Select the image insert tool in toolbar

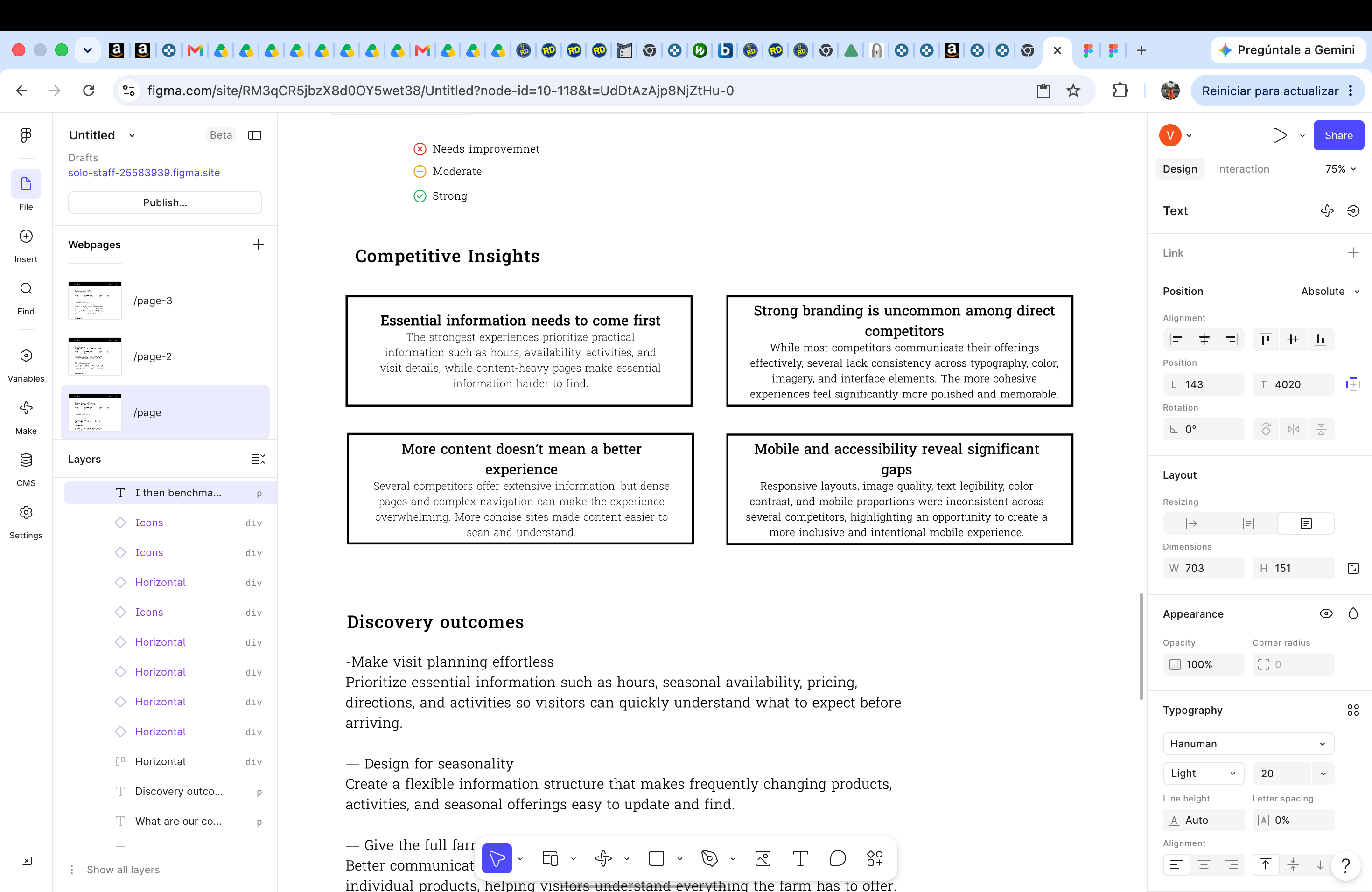(x=763, y=858)
